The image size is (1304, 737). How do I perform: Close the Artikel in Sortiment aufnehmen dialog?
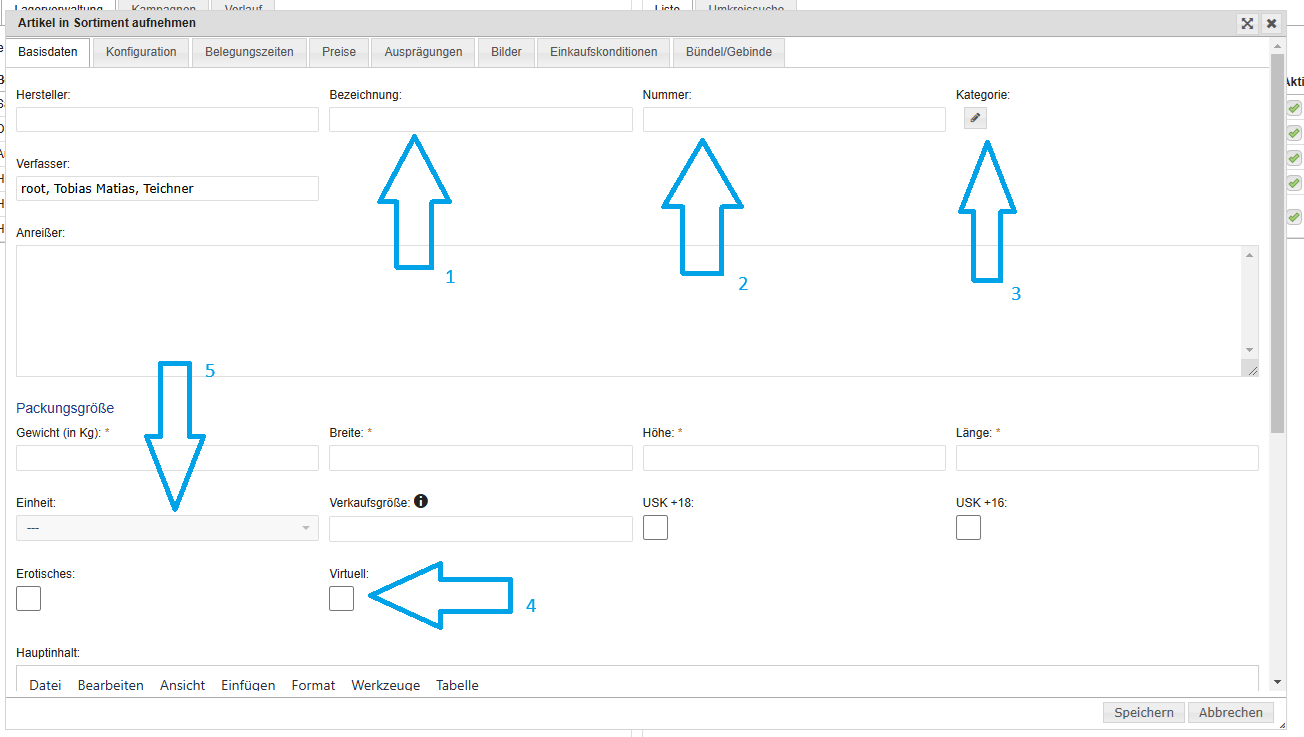click(x=1271, y=23)
